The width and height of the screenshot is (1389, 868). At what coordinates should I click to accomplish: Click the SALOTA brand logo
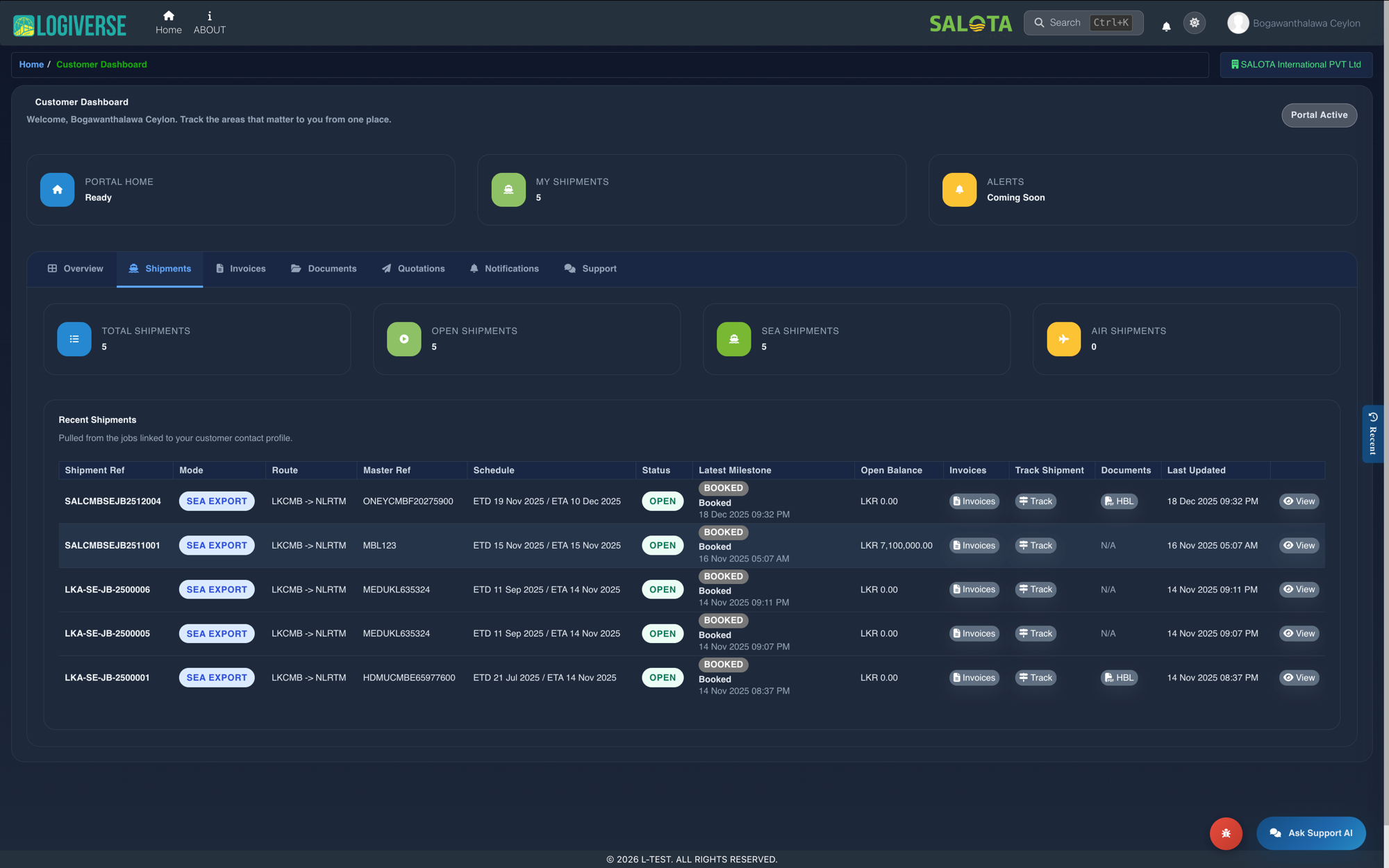click(x=970, y=24)
